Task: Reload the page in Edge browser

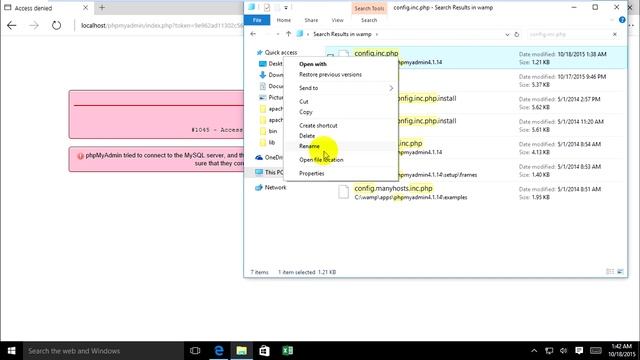Action: click(x=56, y=25)
